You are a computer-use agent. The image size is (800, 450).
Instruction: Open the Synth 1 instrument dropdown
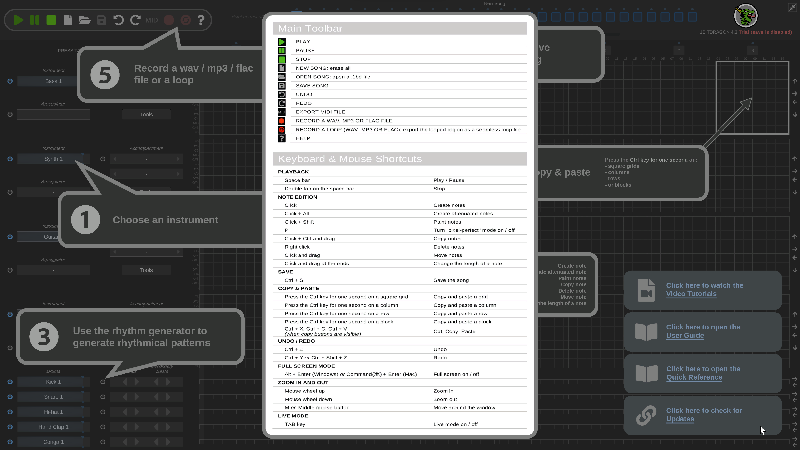point(55,159)
